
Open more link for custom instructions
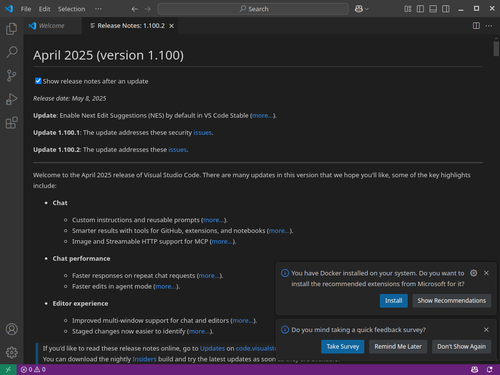pos(214,220)
